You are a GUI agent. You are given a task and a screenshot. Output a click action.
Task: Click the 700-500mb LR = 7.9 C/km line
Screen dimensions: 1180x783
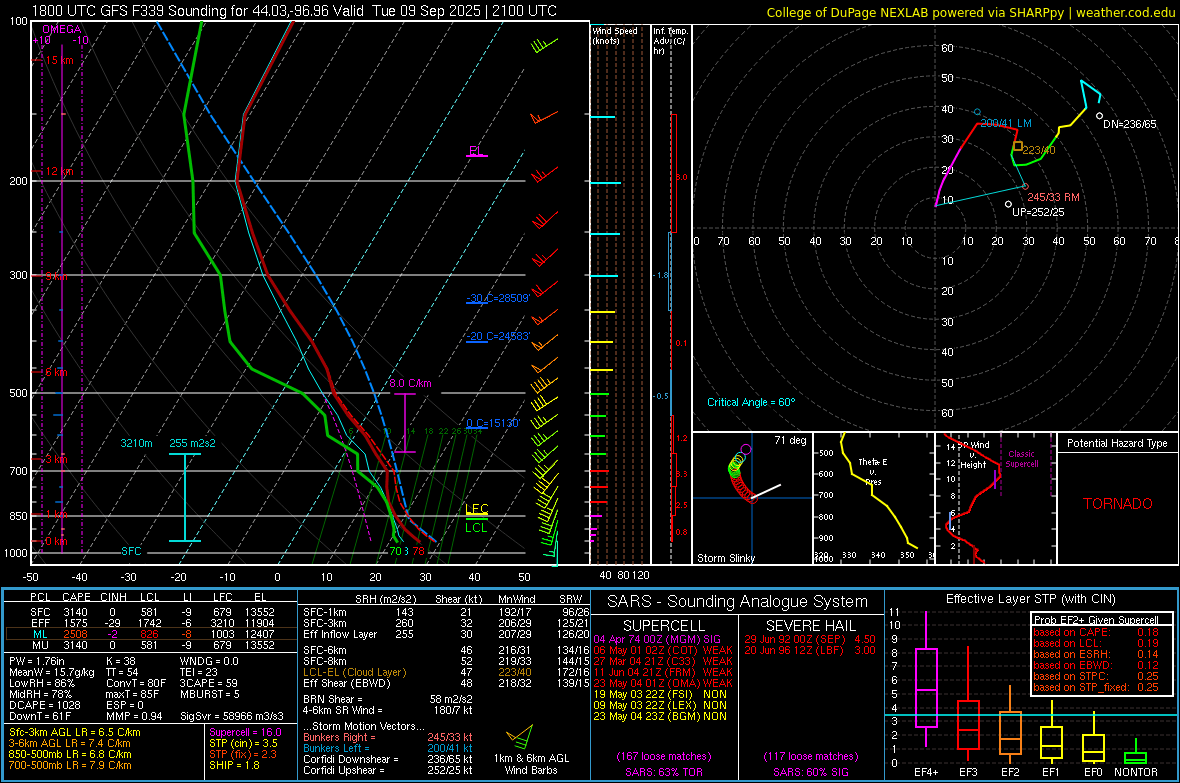(x=70, y=765)
